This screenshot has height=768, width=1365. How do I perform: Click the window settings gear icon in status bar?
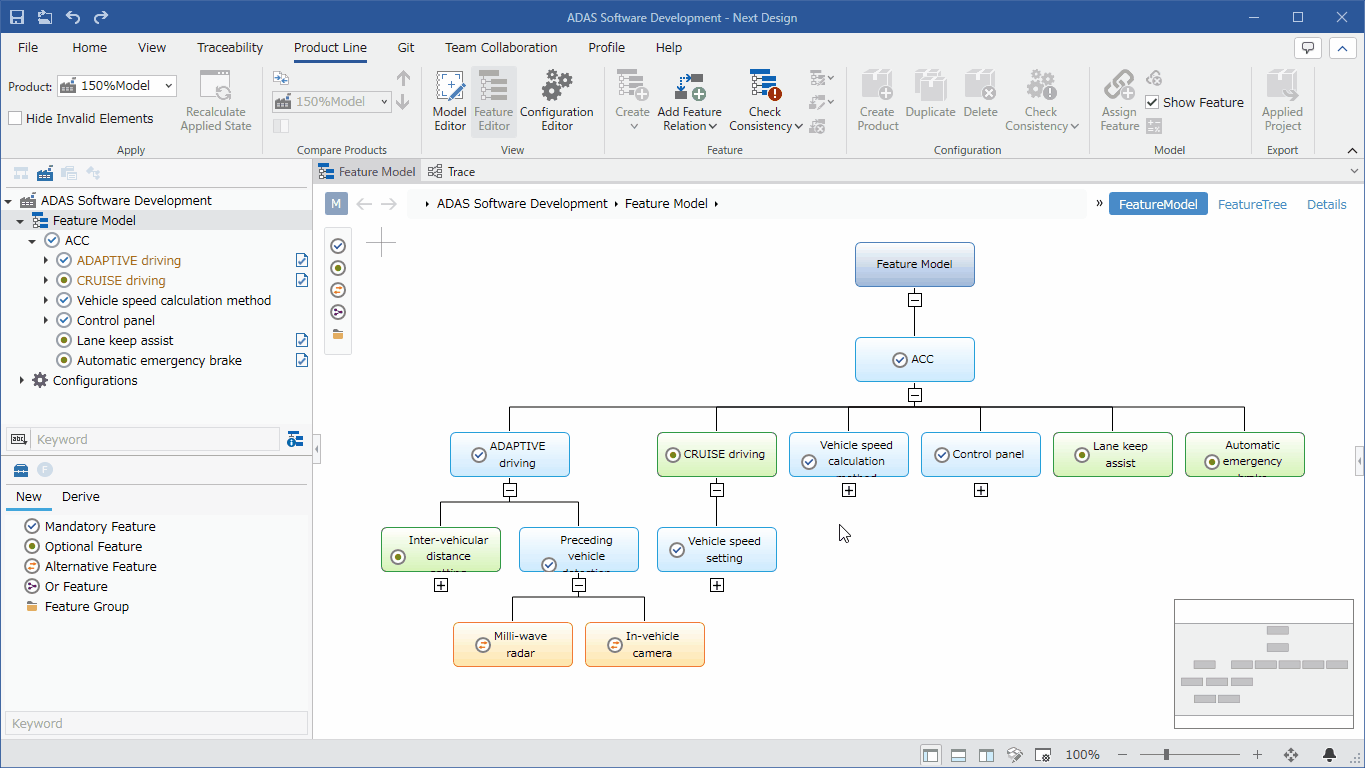pyautogui.click(x=1042, y=755)
